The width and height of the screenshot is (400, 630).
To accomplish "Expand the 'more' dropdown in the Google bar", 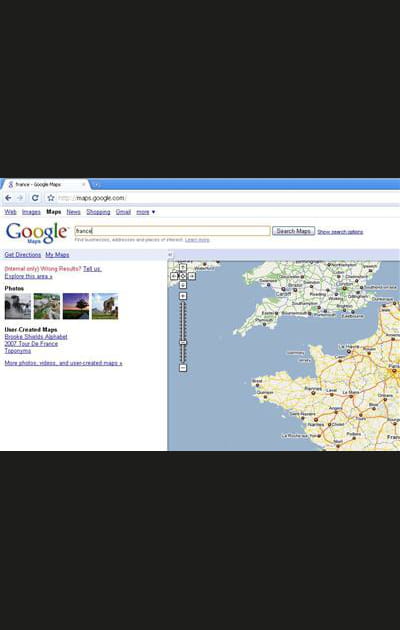I will (145, 212).
